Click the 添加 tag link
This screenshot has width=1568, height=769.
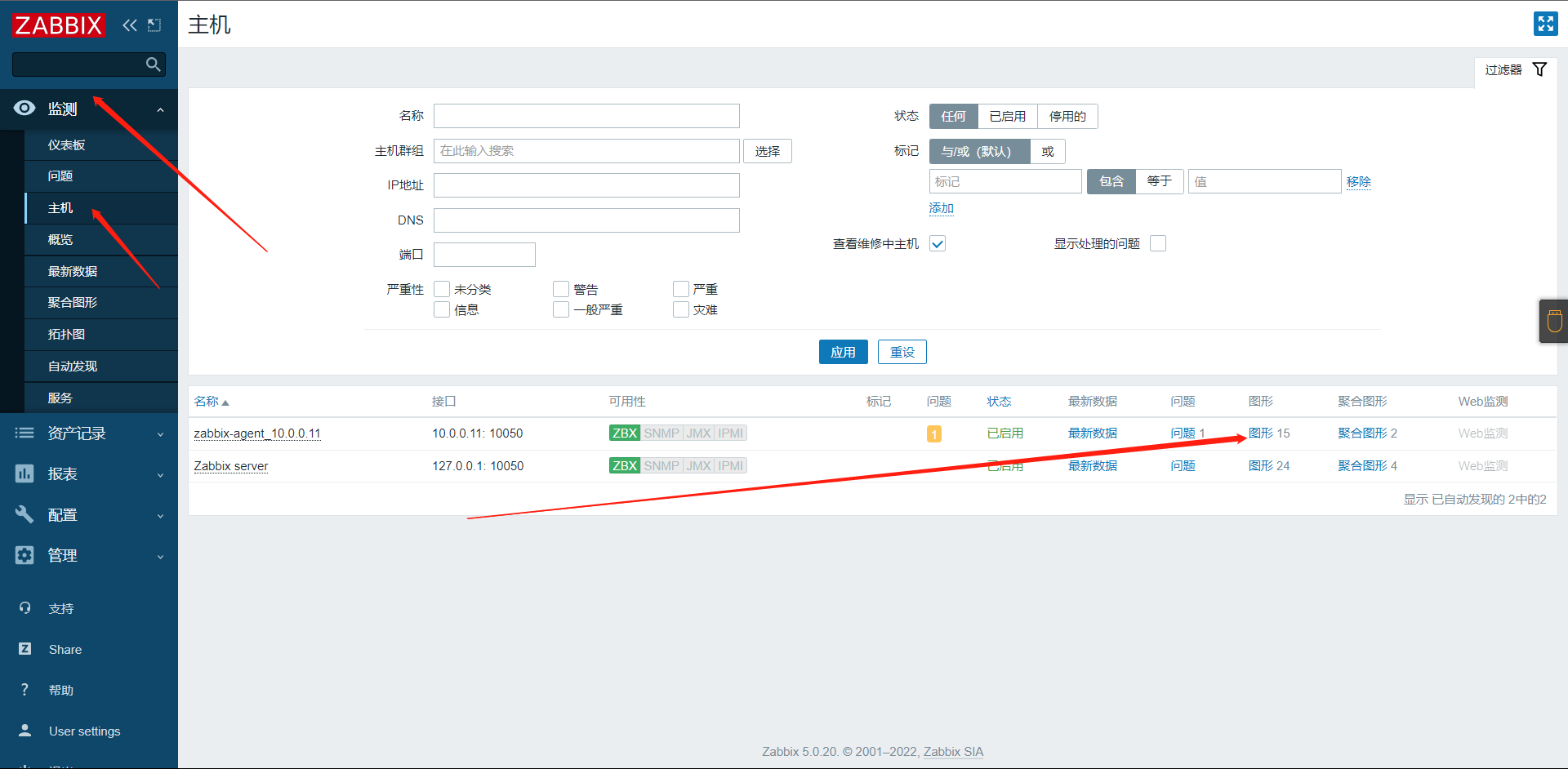pos(941,208)
